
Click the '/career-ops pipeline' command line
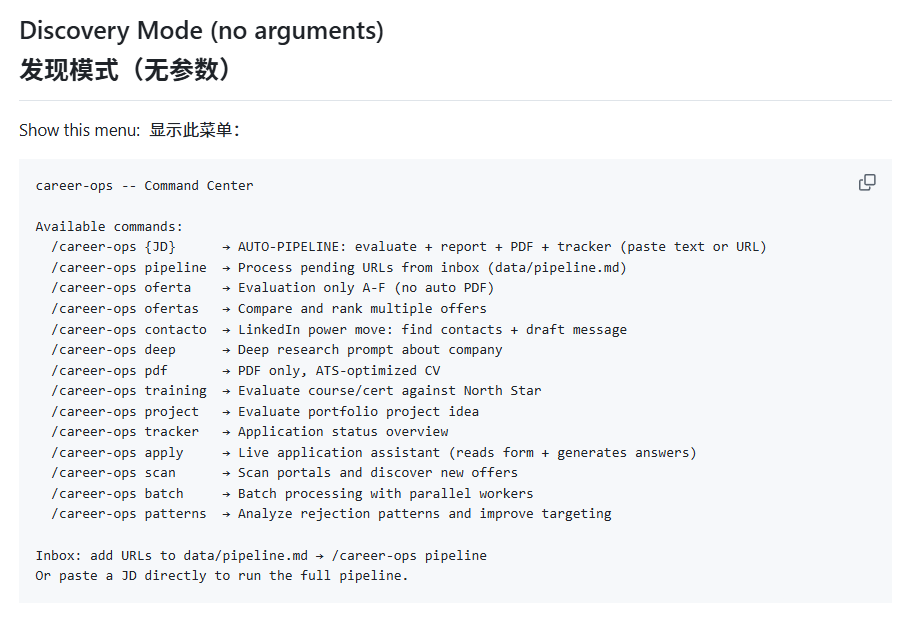339,268
